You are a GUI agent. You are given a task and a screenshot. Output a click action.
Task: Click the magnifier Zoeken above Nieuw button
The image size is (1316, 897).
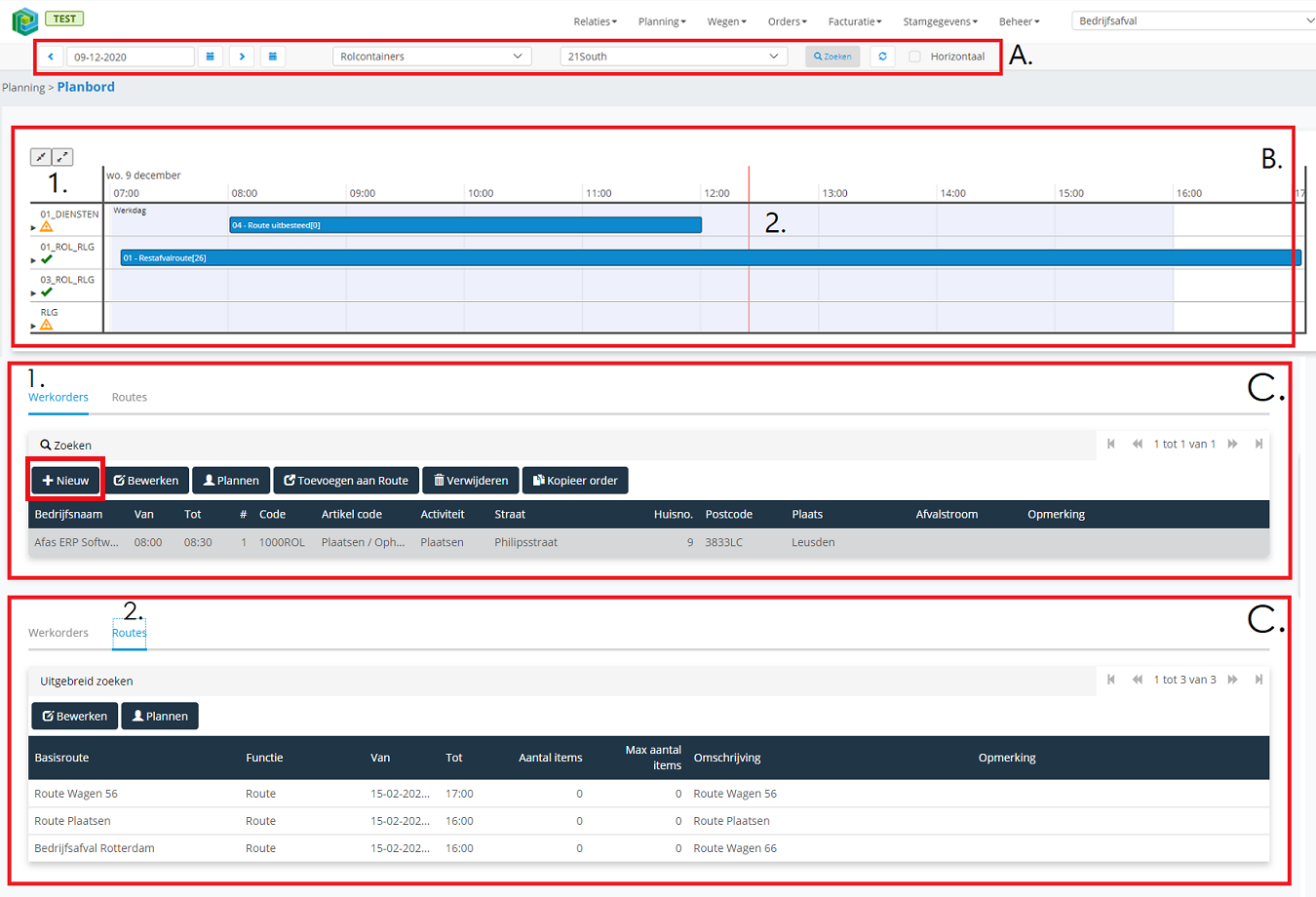(65, 445)
